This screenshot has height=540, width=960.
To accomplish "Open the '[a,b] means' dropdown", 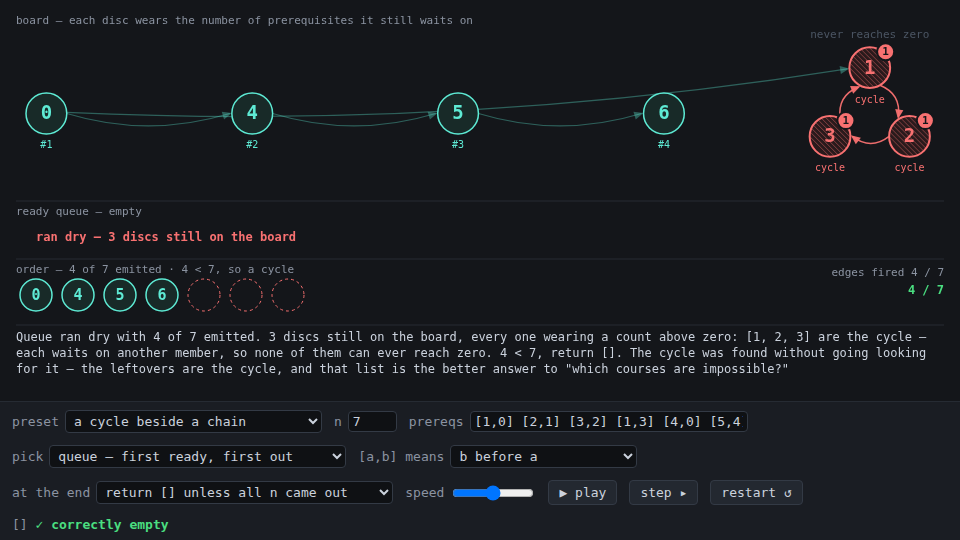I will click(x=543, y=456).
